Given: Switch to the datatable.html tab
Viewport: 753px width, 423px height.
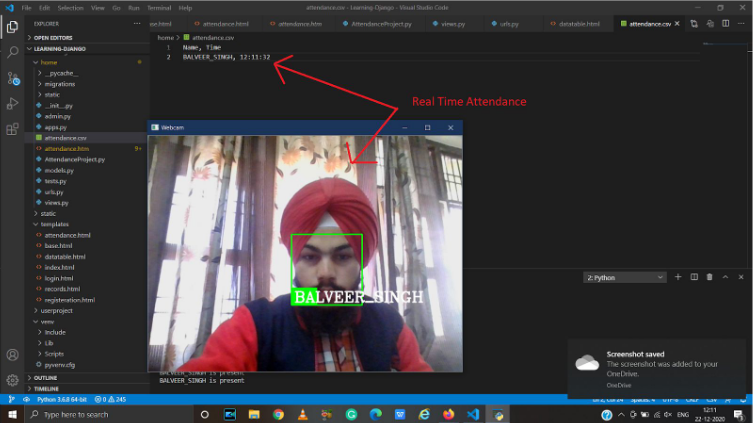Looking at the screenshot, I should tap(579, 23).
